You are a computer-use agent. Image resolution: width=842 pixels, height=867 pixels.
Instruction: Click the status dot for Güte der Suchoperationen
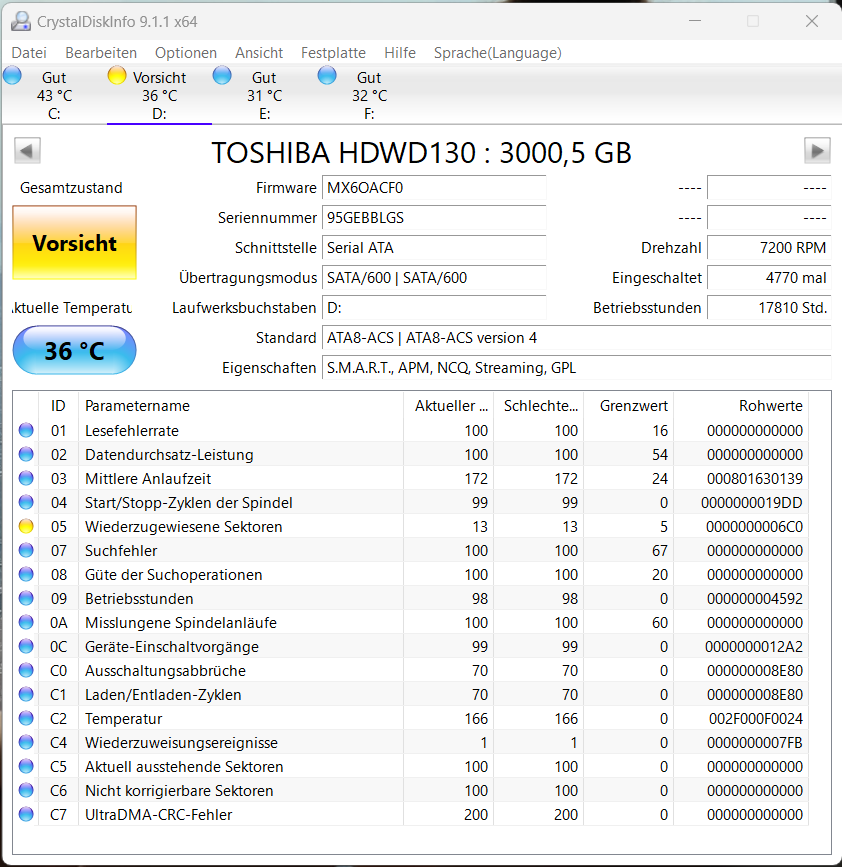pyautogui.click(x=26, y=574)
